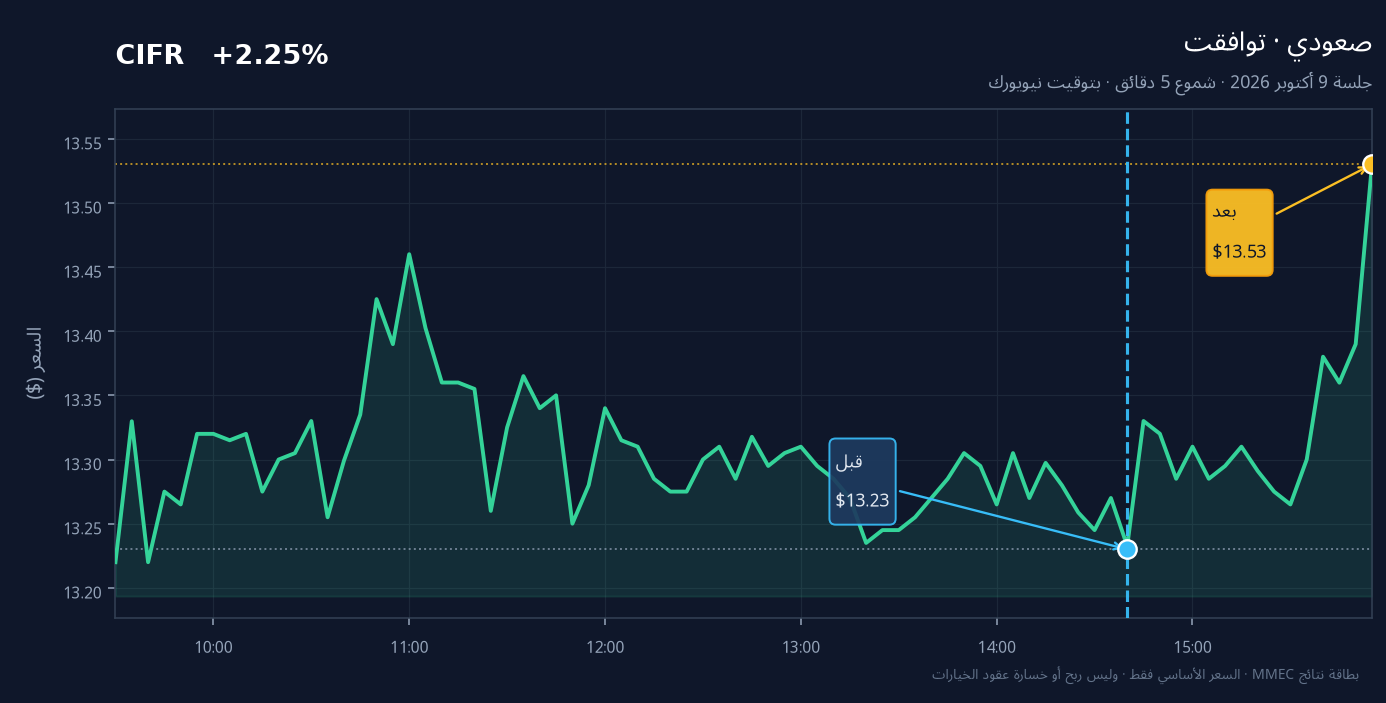Click the 13.45 price axis label
This screenshot has height=703, width=1386.
pyautogui.click(x=83, y=271)
